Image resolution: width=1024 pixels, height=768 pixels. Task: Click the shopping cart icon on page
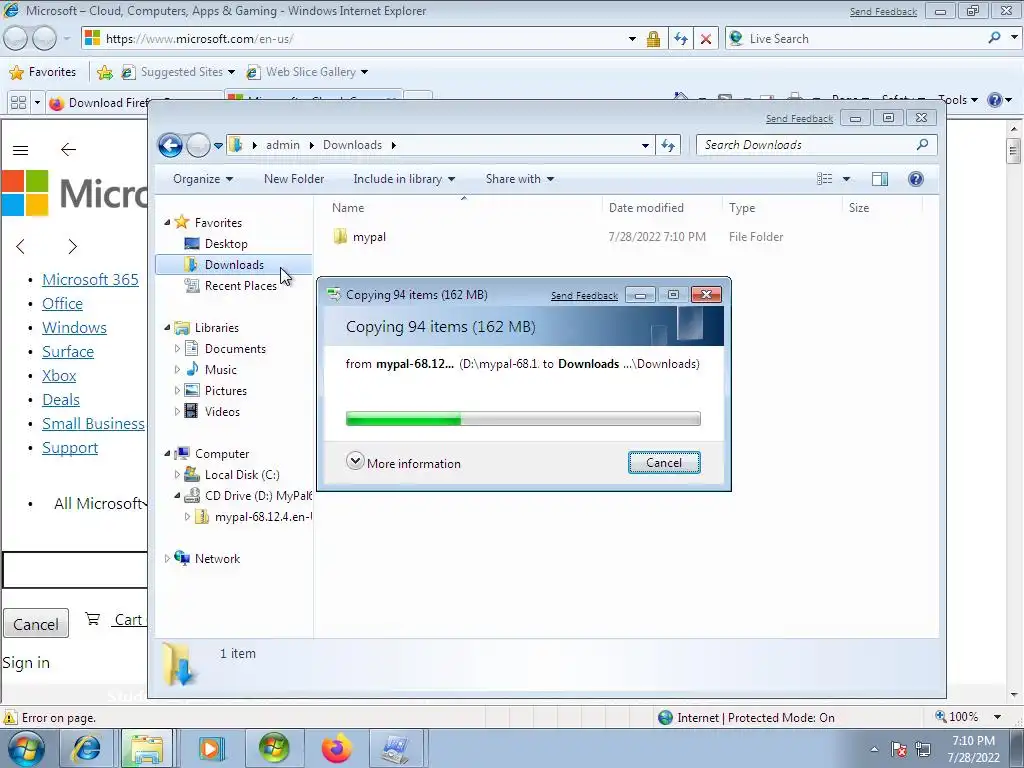click(93, 618)
